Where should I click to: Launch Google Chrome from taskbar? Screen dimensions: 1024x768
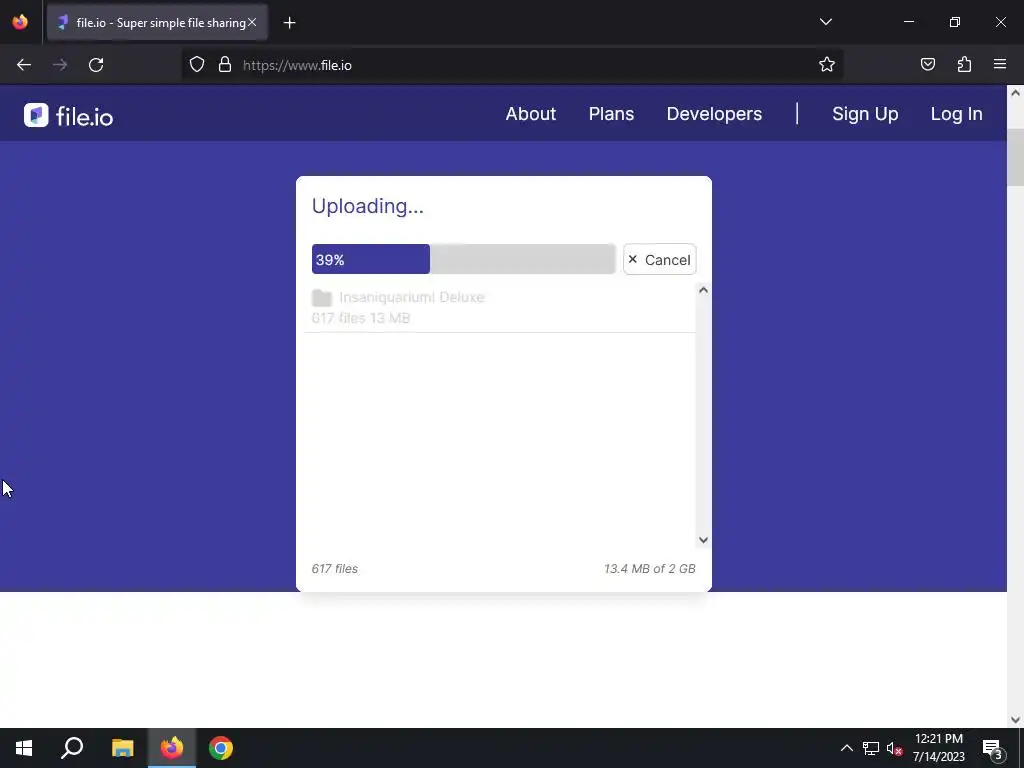coord(221,748)
